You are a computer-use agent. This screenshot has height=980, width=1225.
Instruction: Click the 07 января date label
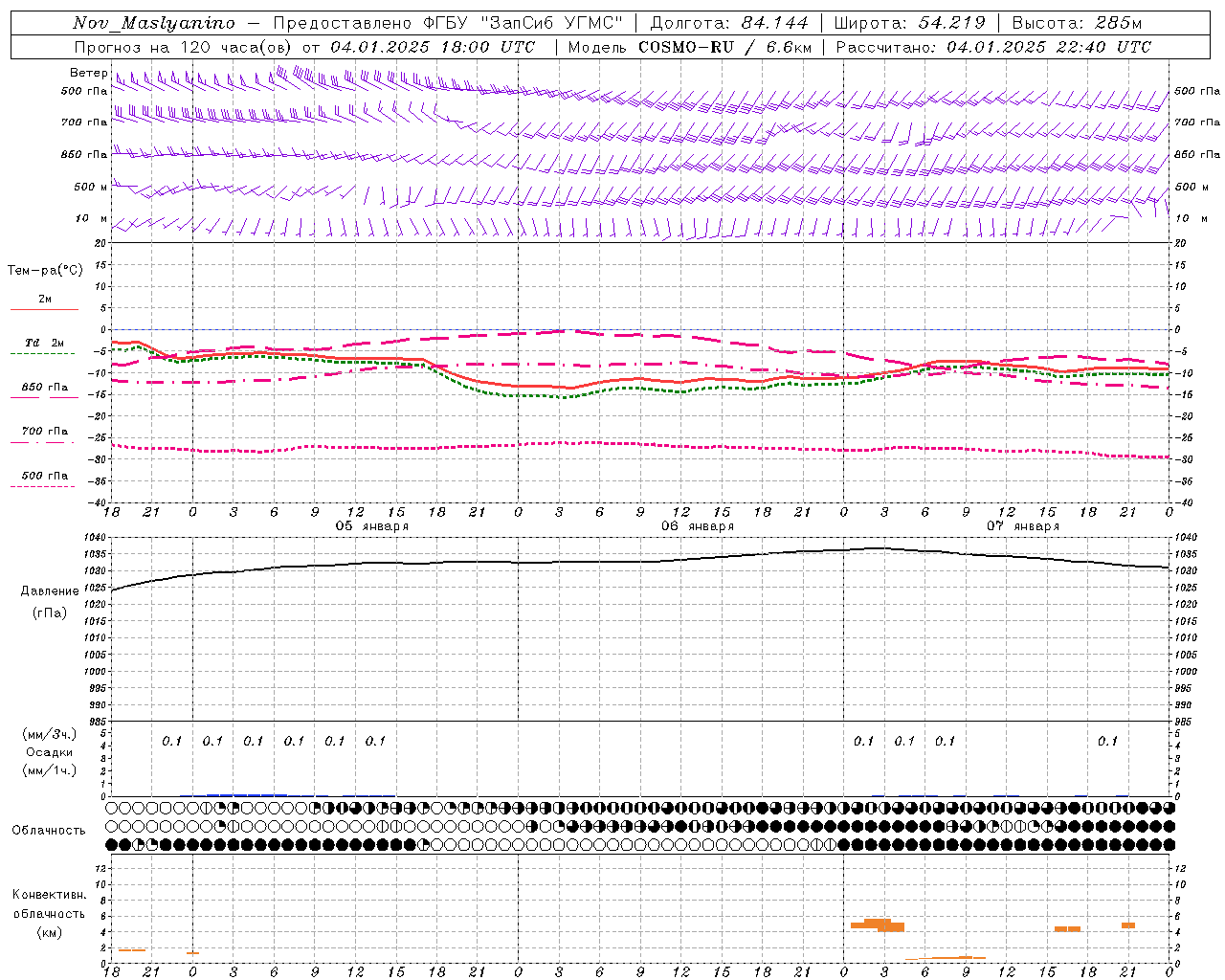click(x=1023, y=526)
